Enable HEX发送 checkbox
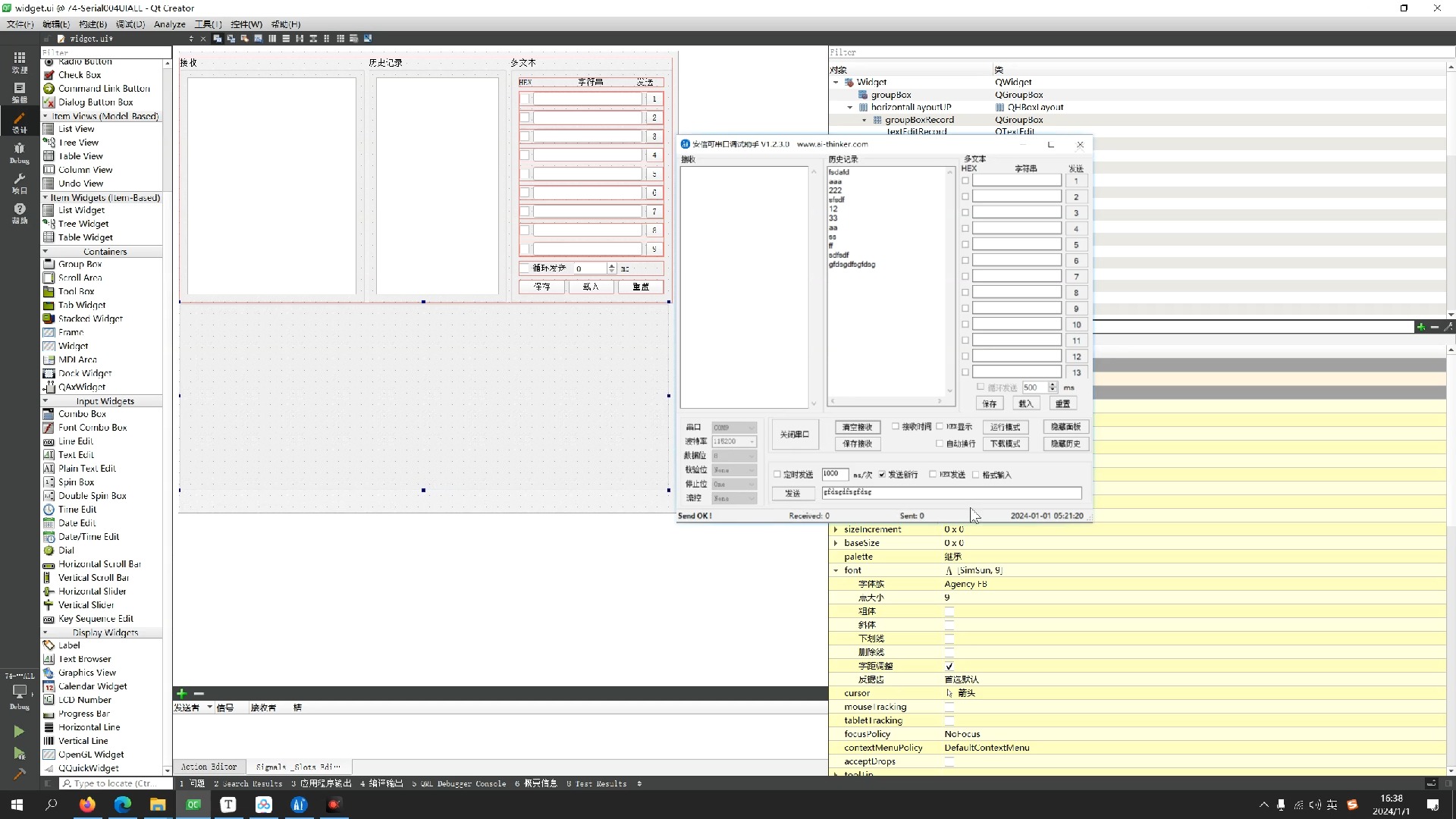 tap(933, 475)
